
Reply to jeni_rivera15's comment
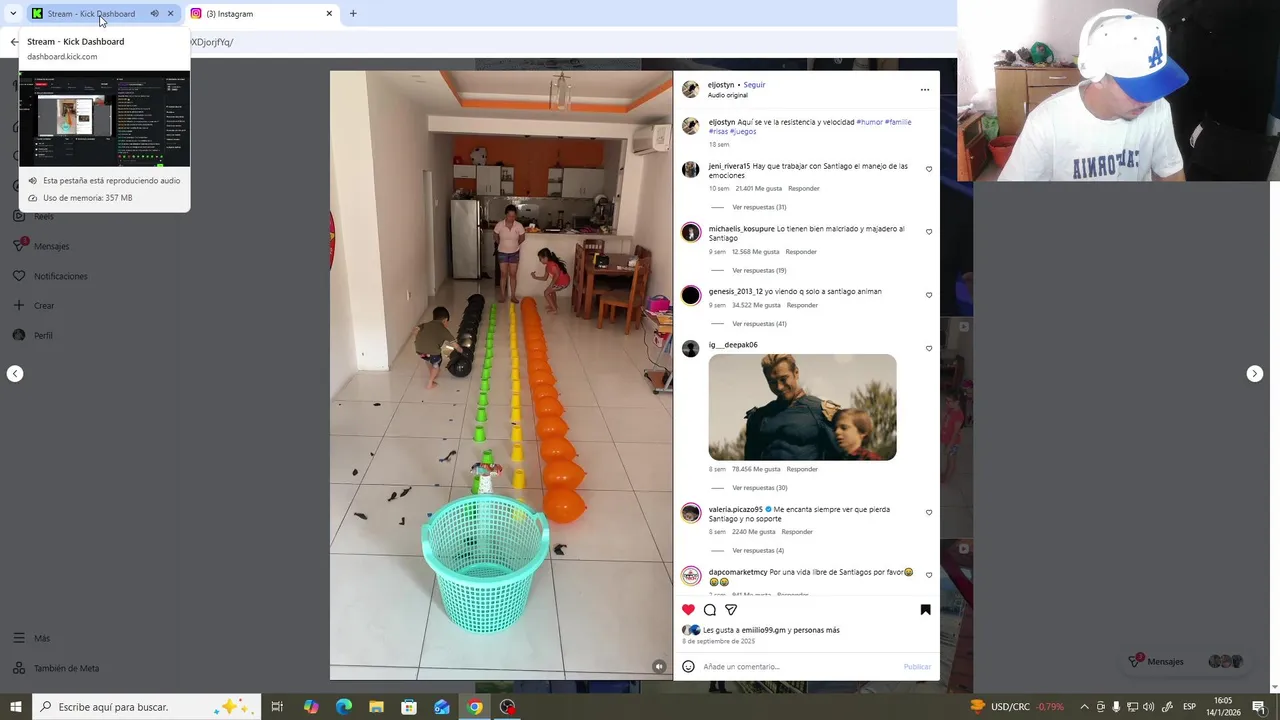pyautogui.click(x=804, y=188)
